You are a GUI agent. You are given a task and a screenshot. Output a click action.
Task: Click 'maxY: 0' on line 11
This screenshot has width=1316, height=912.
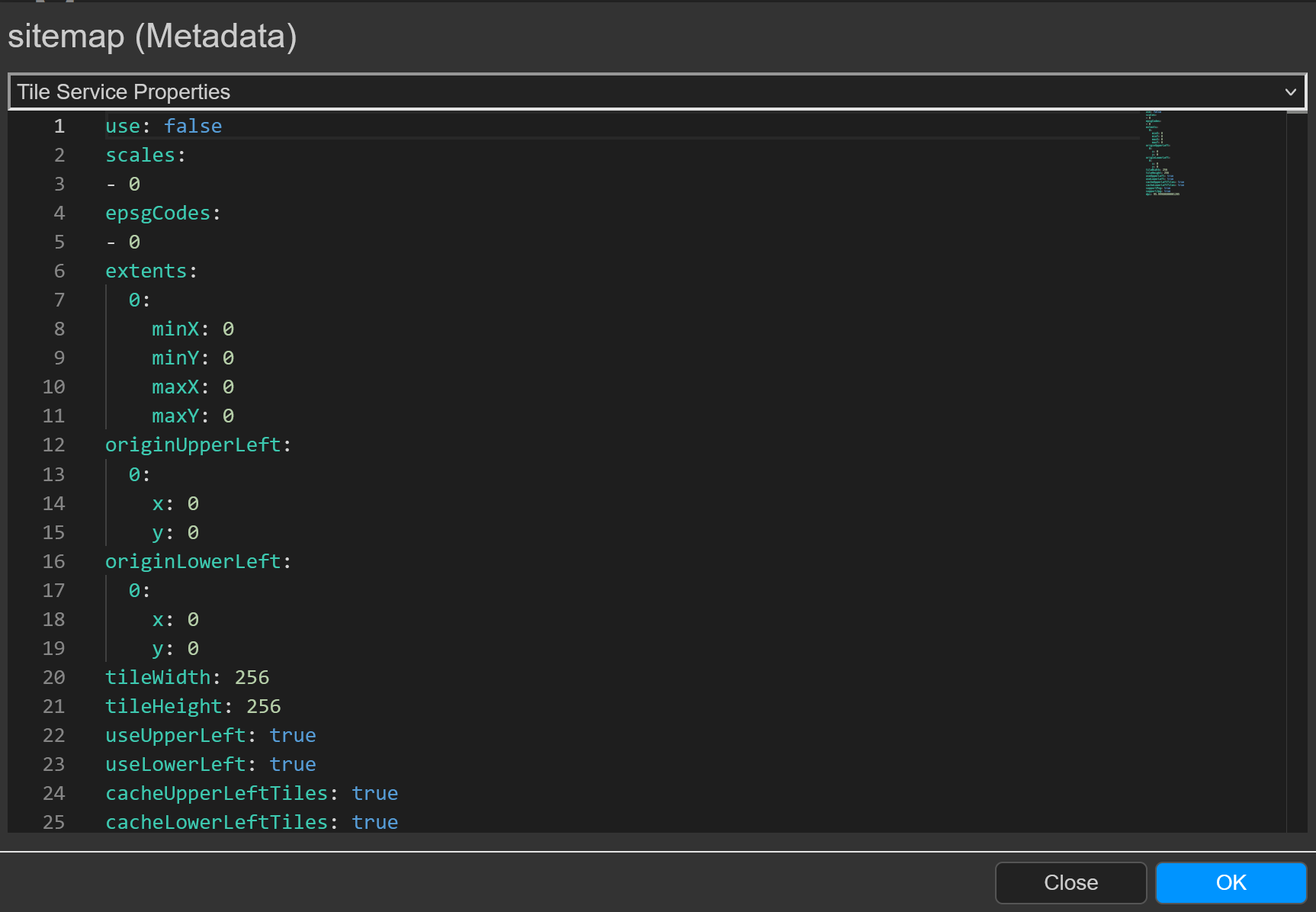point(193,416)
